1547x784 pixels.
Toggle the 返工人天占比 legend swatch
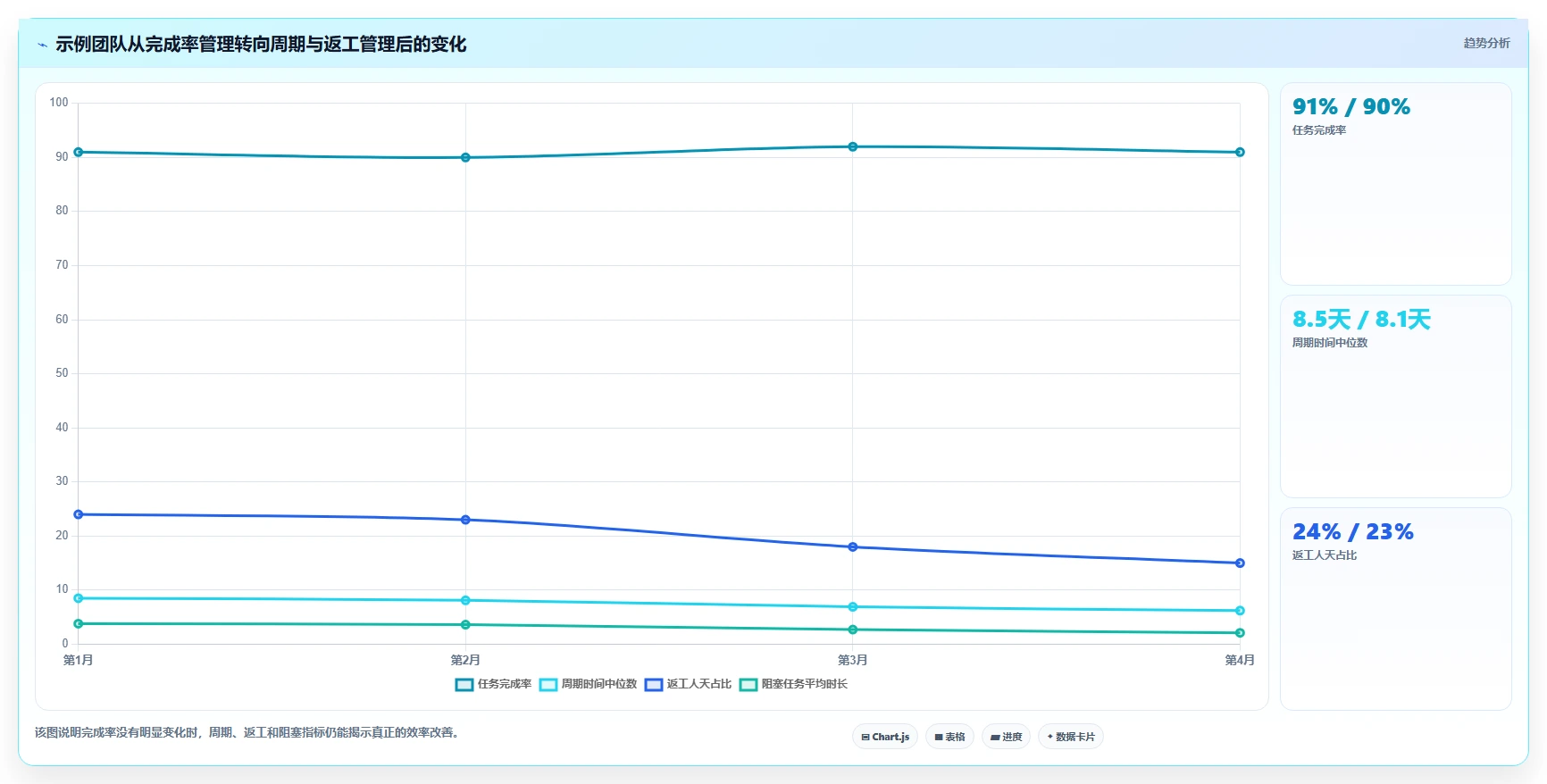(x=654, y=685)
